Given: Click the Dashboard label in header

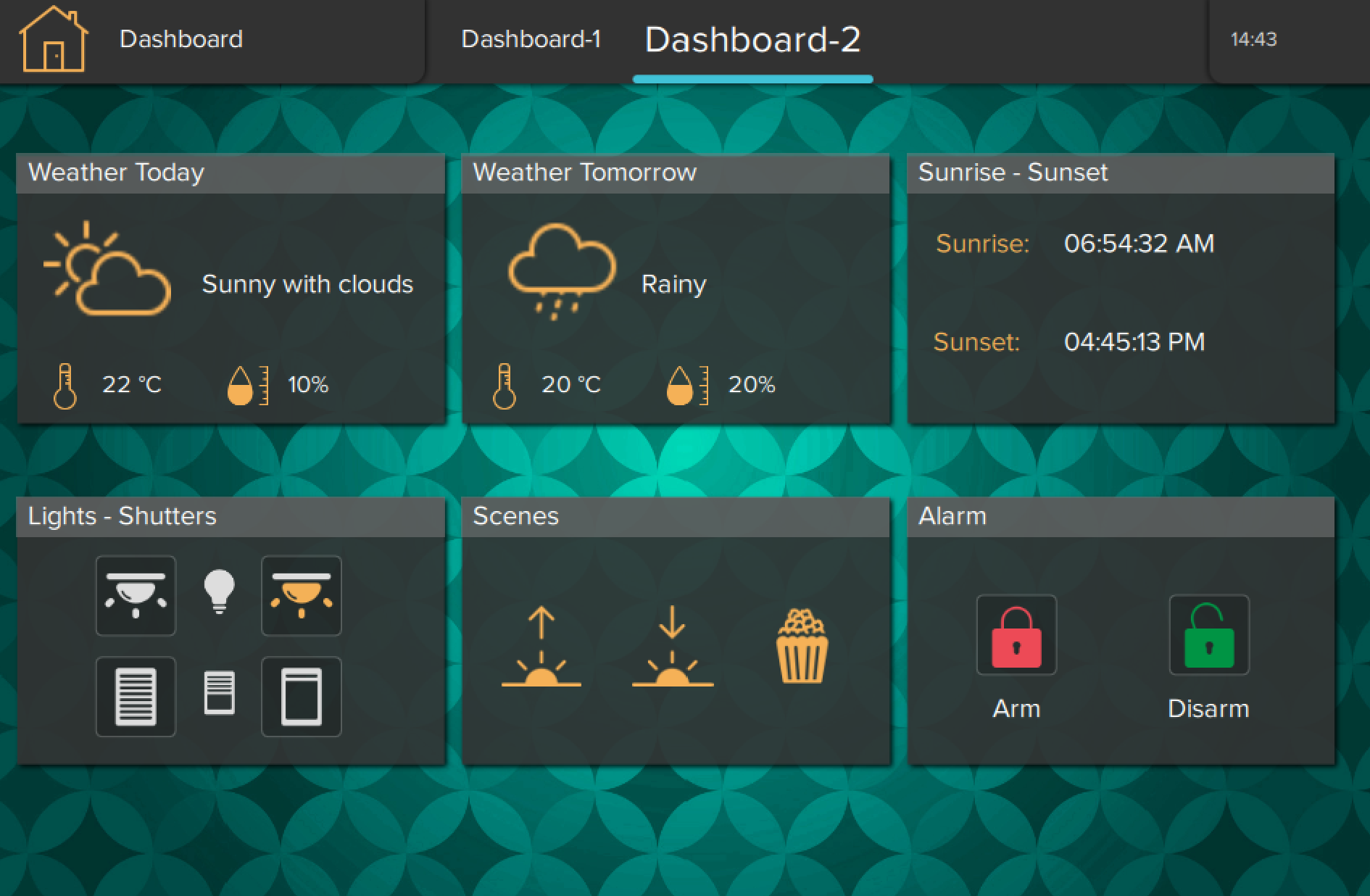Looking at the screenshot, I should 180,39.
